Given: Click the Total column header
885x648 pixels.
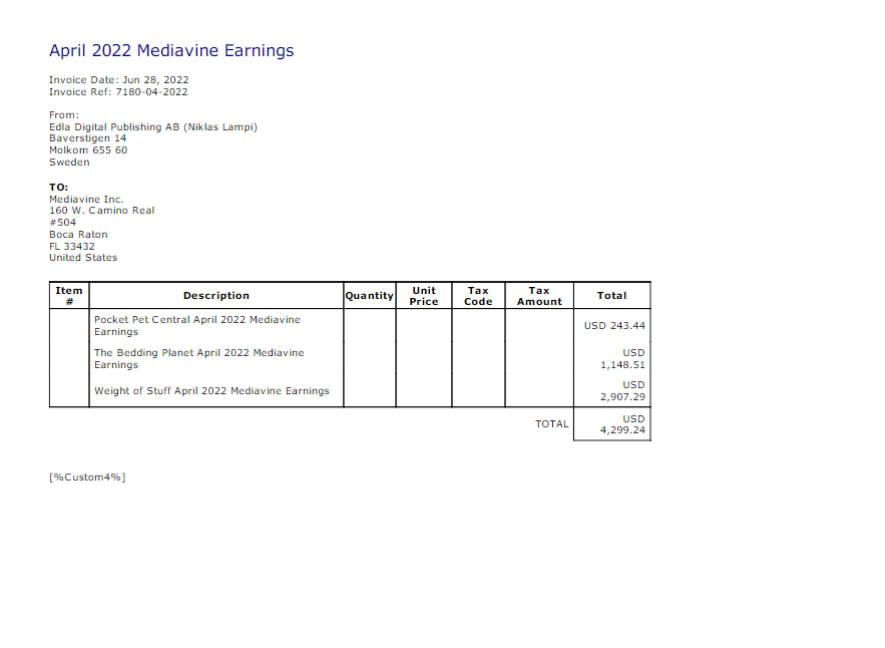Looking at the screenshot, I should click(612, 296).
